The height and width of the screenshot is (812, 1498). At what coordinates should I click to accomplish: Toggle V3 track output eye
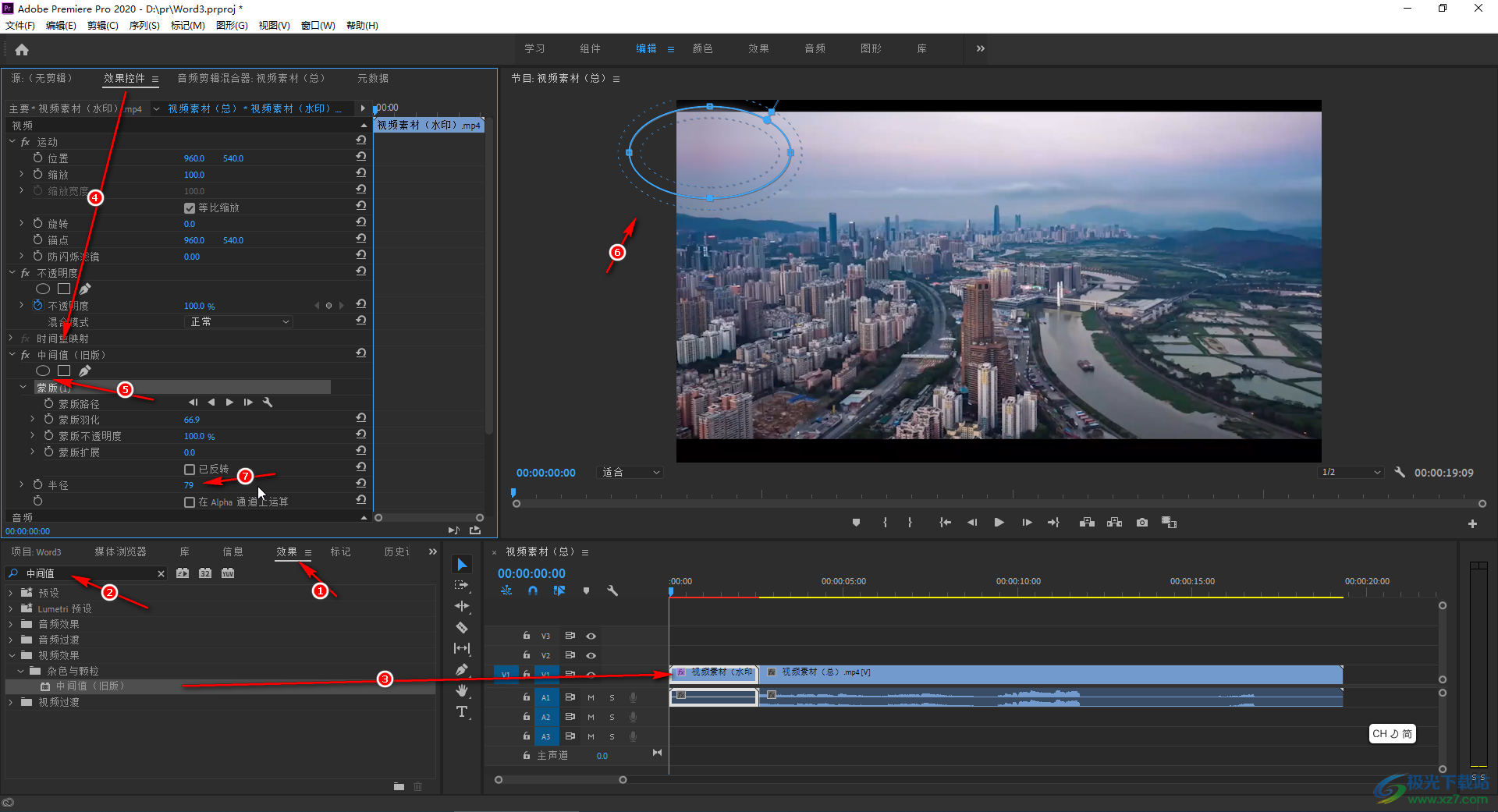point(591,636)
